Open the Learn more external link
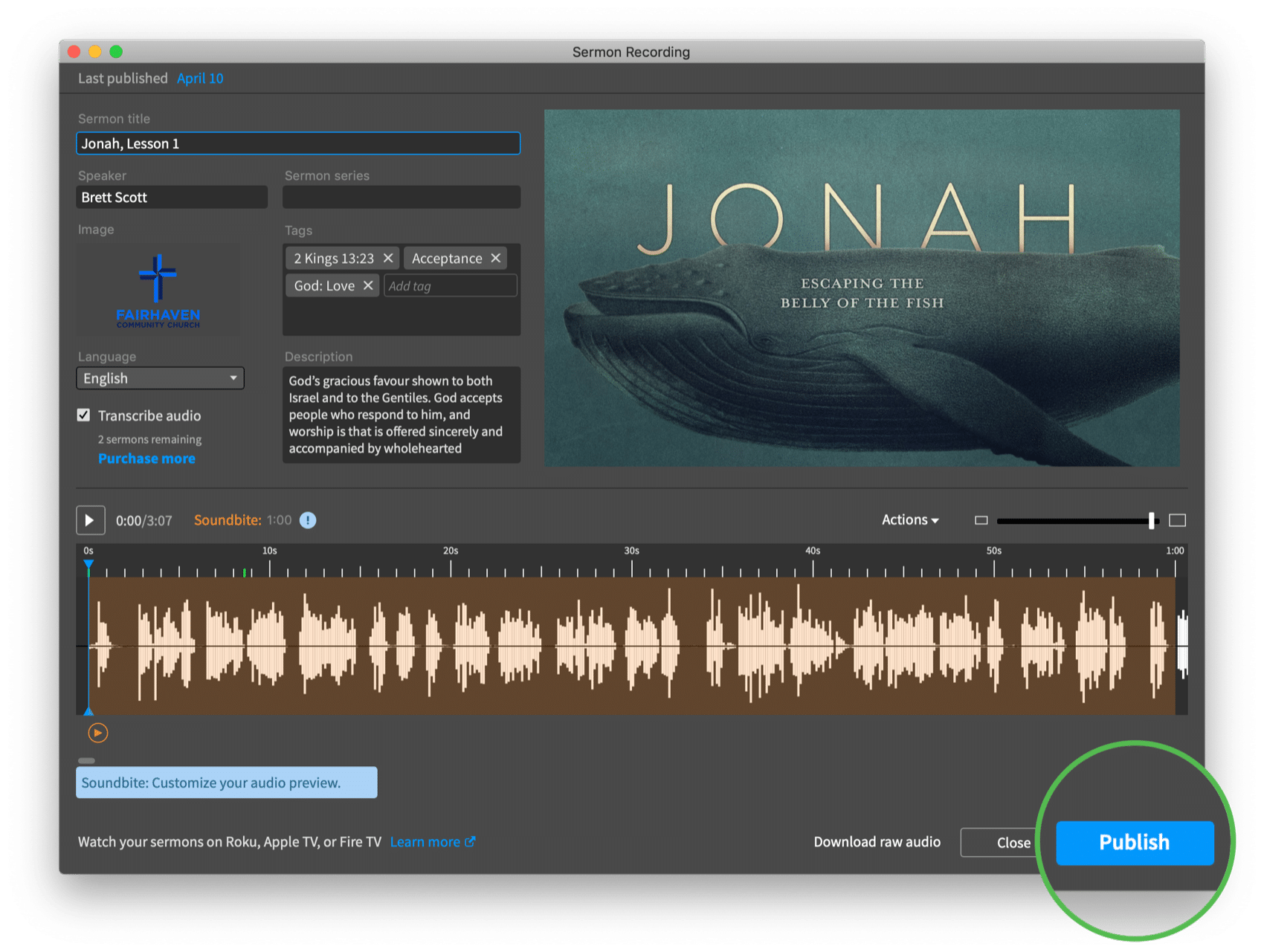Viewport: 1264px width, 952px height. 433,842
